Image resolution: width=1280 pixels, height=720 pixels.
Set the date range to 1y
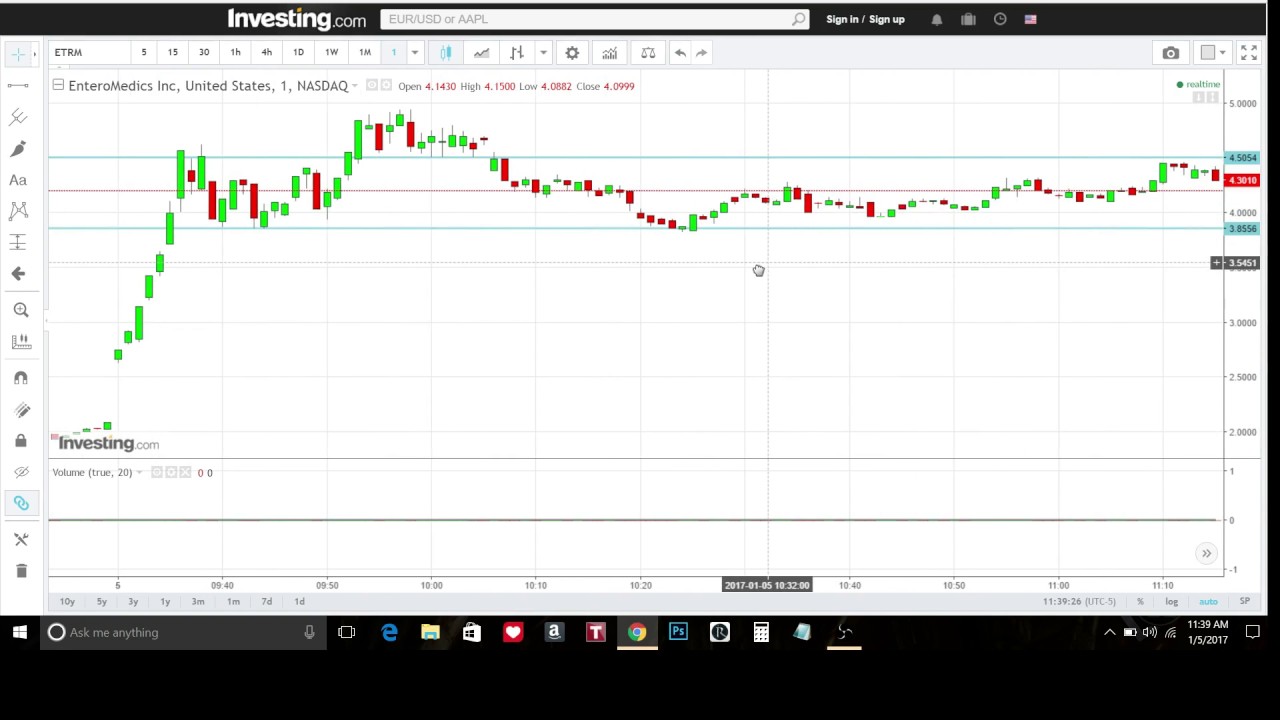165,601
